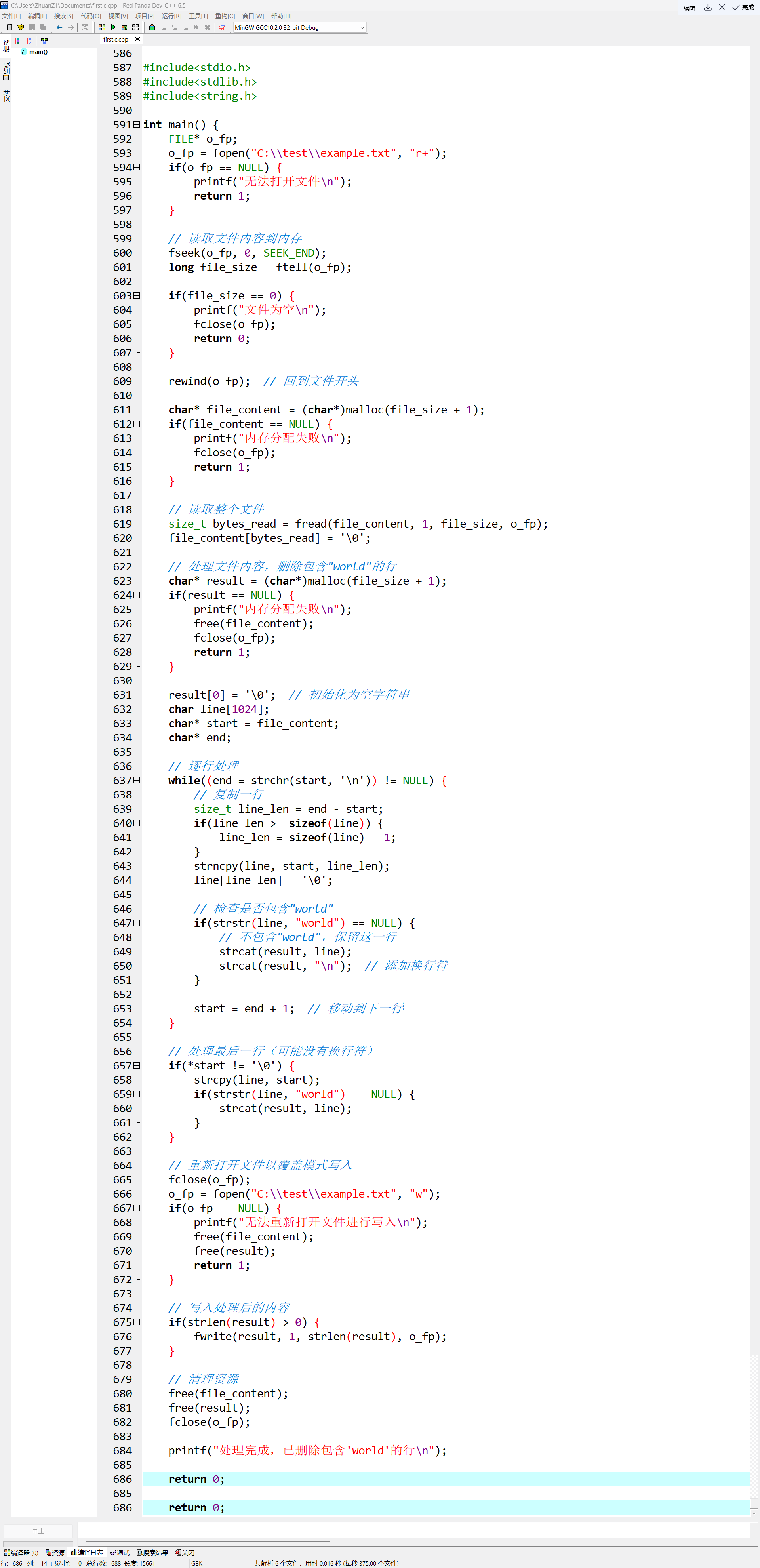Click the debug Step Into icon

[174, 27]
